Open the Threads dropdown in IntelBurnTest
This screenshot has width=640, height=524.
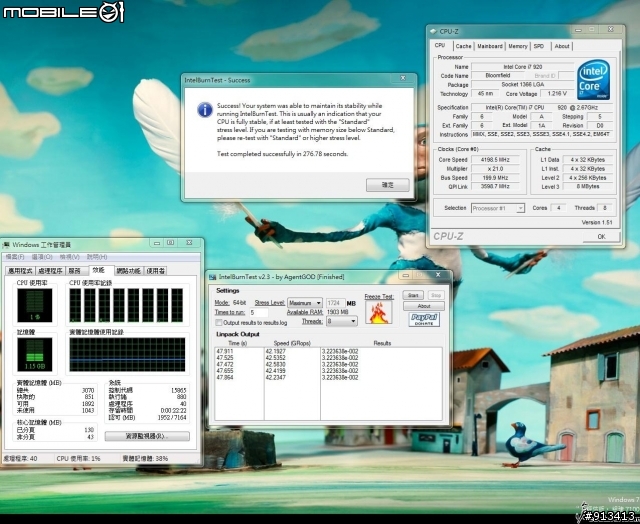(x=342, y=321)
